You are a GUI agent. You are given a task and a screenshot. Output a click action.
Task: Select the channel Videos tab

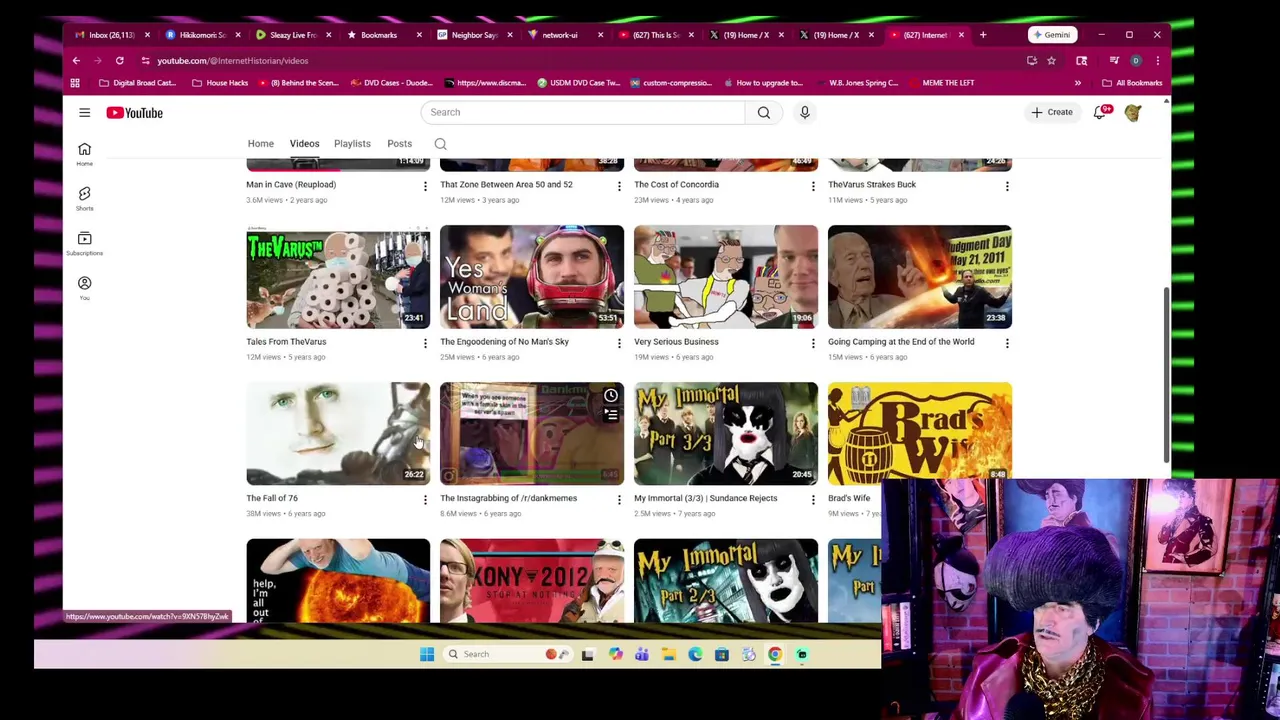pyautogui.click(x=304, y=144)
